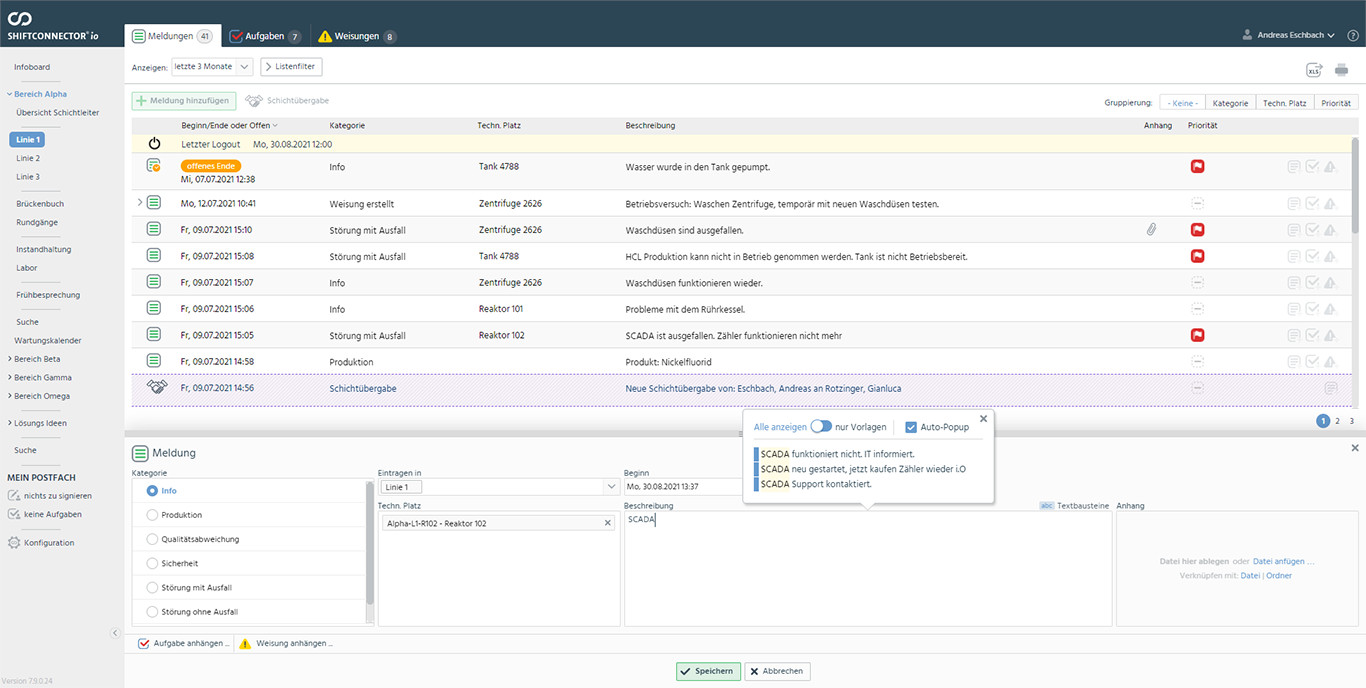Collapse sidebar with the left arrow icon
The height and width of the screenshot is (688, 1366).
point(115,633)
